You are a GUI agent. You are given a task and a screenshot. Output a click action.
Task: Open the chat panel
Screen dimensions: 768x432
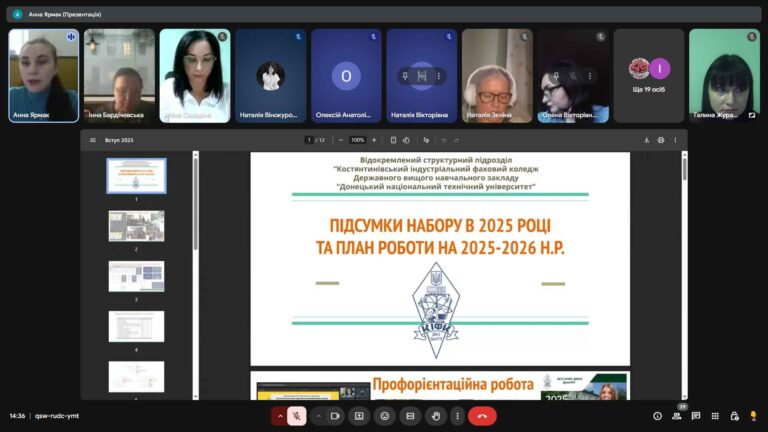tap(696, 416)
